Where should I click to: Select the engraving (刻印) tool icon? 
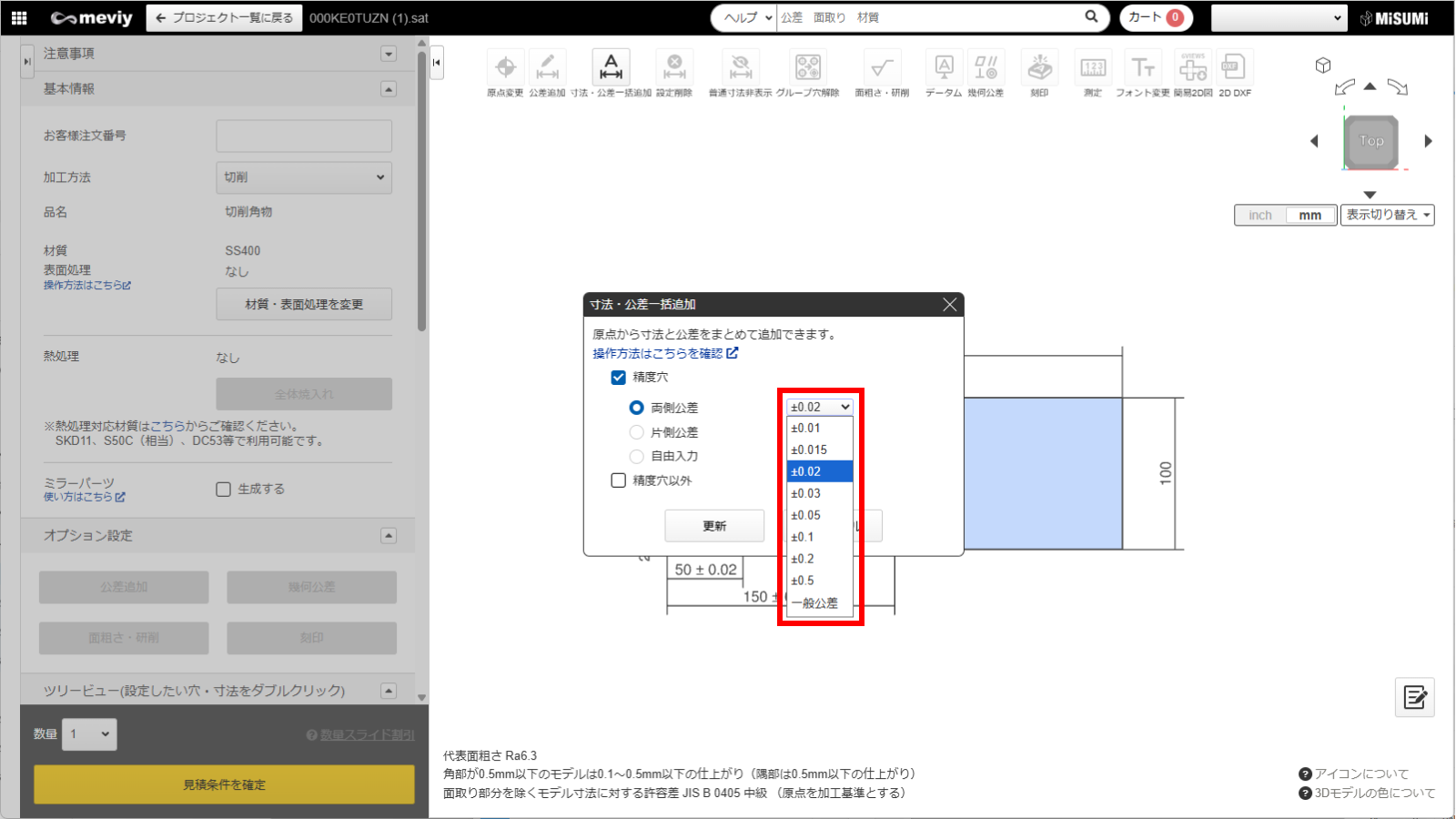pos(1039,67)
